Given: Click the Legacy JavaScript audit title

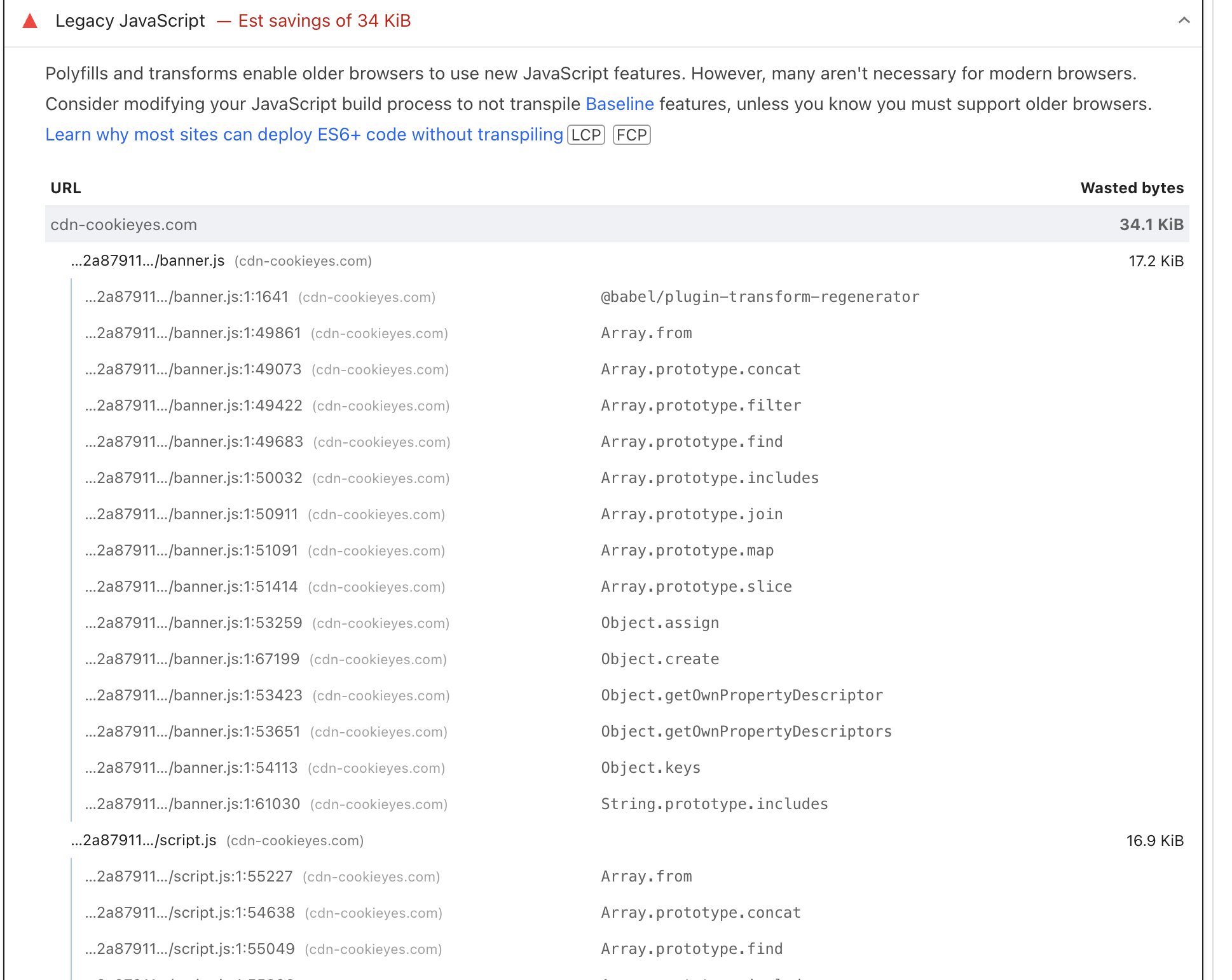Looking at the screenshot, I should 130,21.
